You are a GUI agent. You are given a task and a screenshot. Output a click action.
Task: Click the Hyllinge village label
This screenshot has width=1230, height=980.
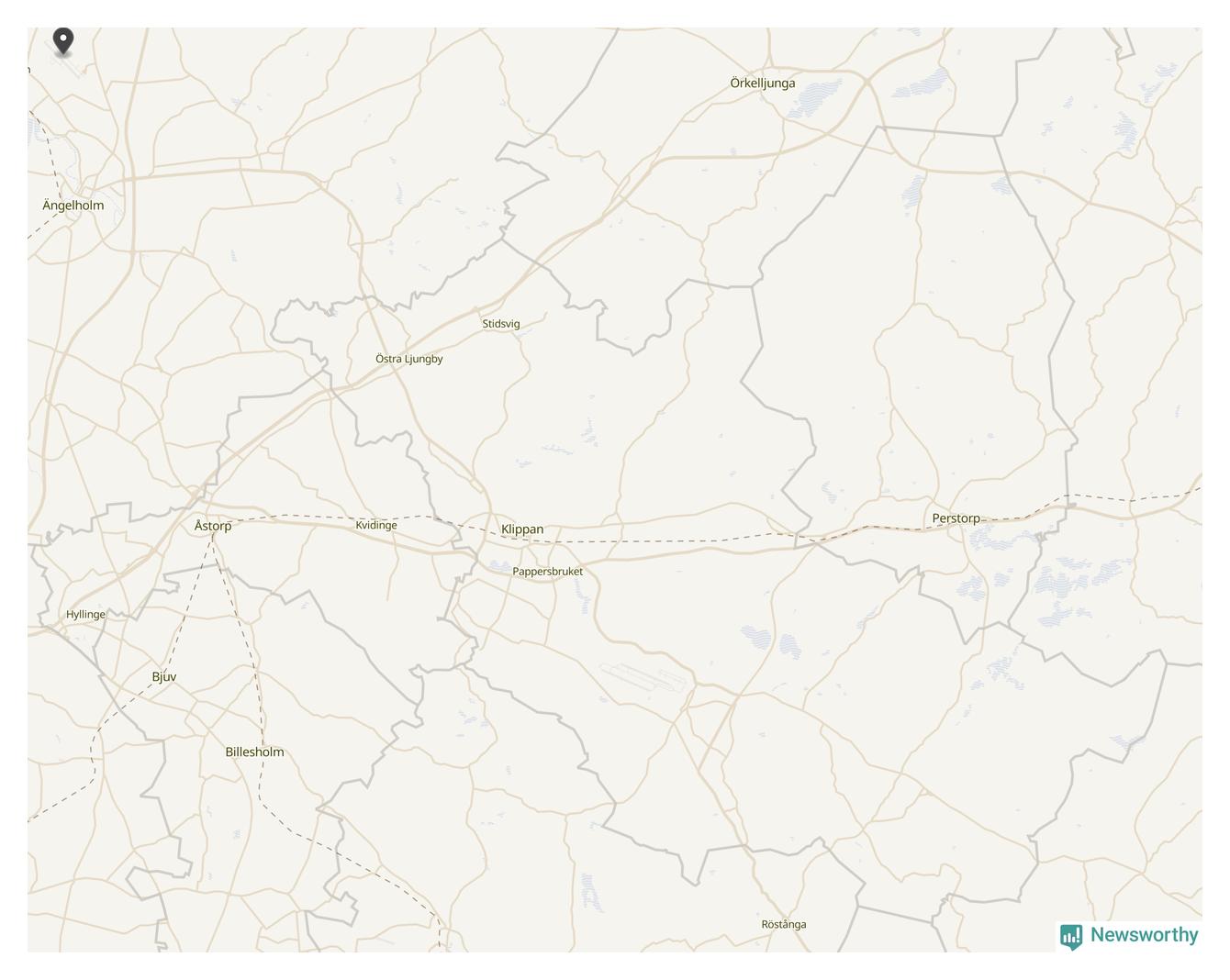[85, 615]
